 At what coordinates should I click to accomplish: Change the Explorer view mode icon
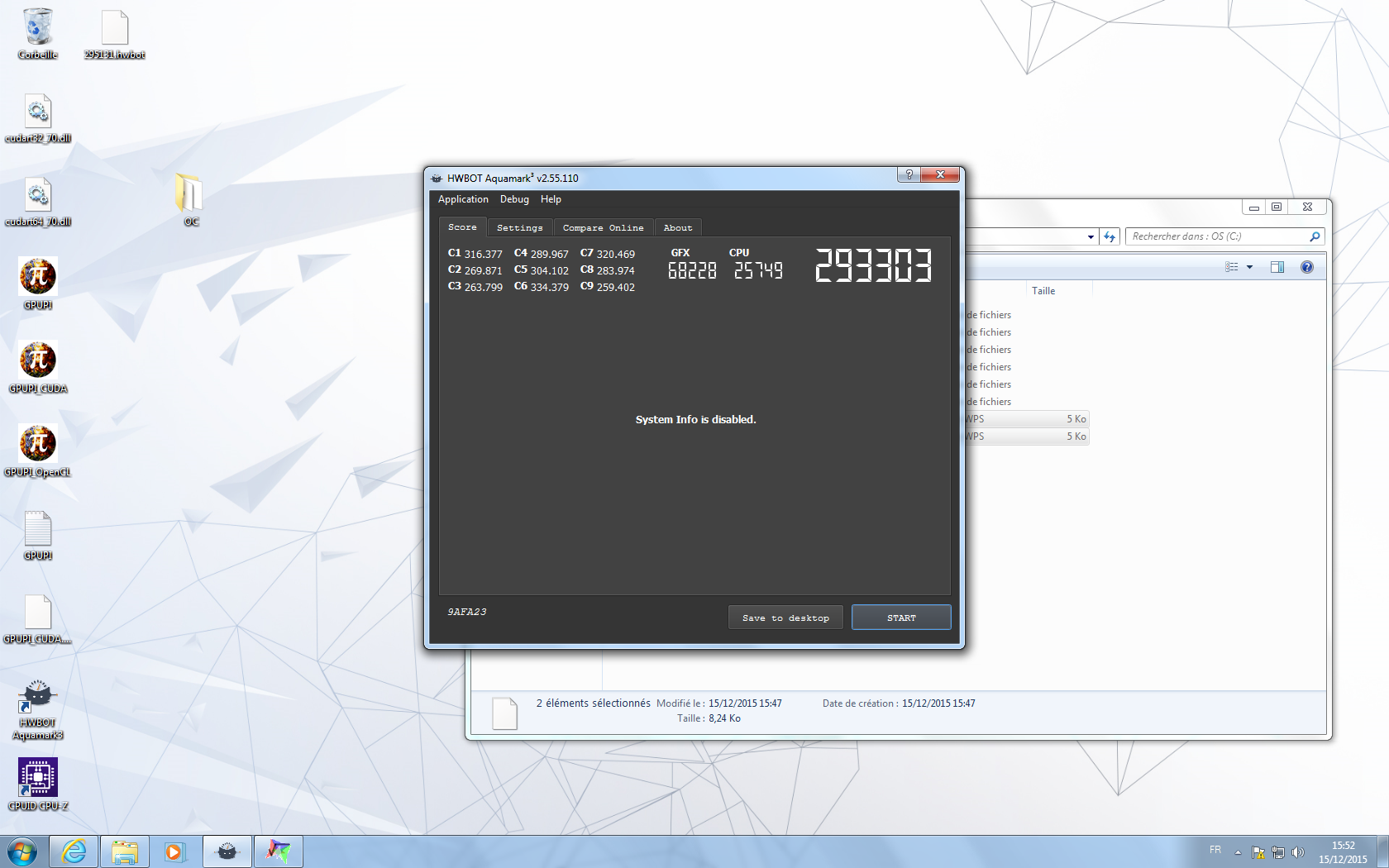[1232, 267]
